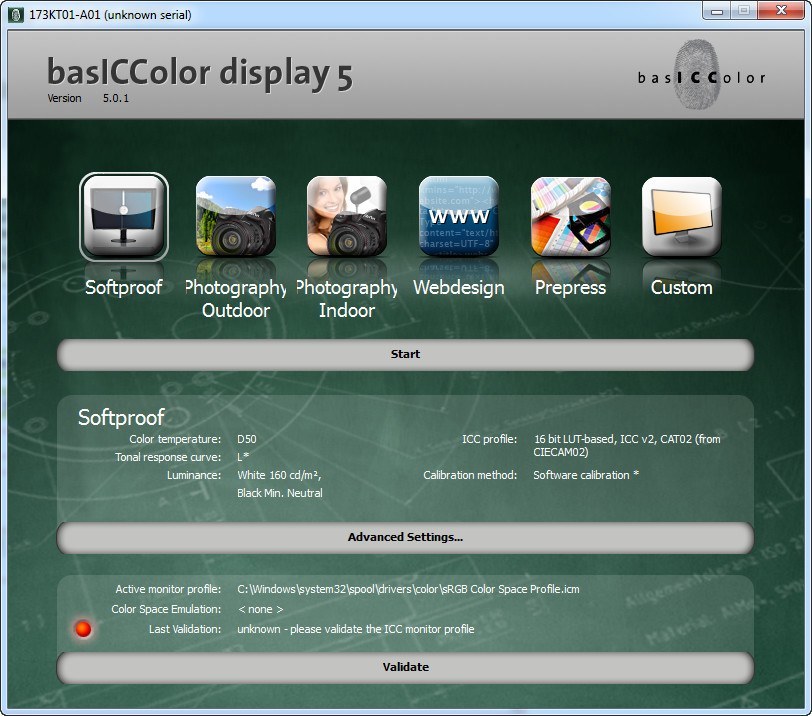Click 'Black Min. Neutral' luminance text
The width and height of the screenshot is (812, 716).
(x=280, y=493)
